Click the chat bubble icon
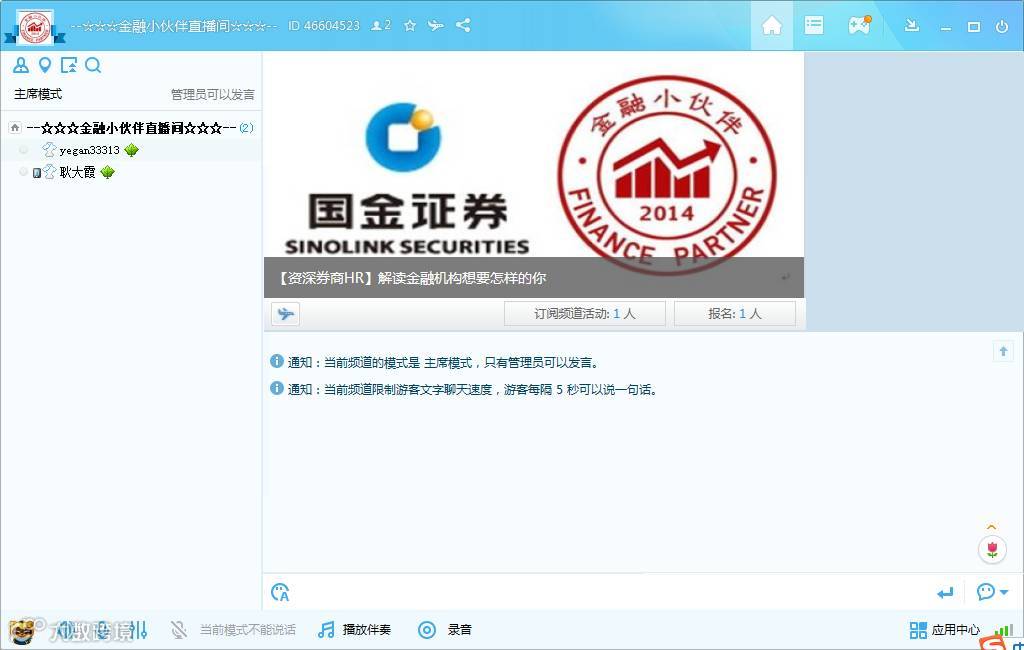 (985, 592)
